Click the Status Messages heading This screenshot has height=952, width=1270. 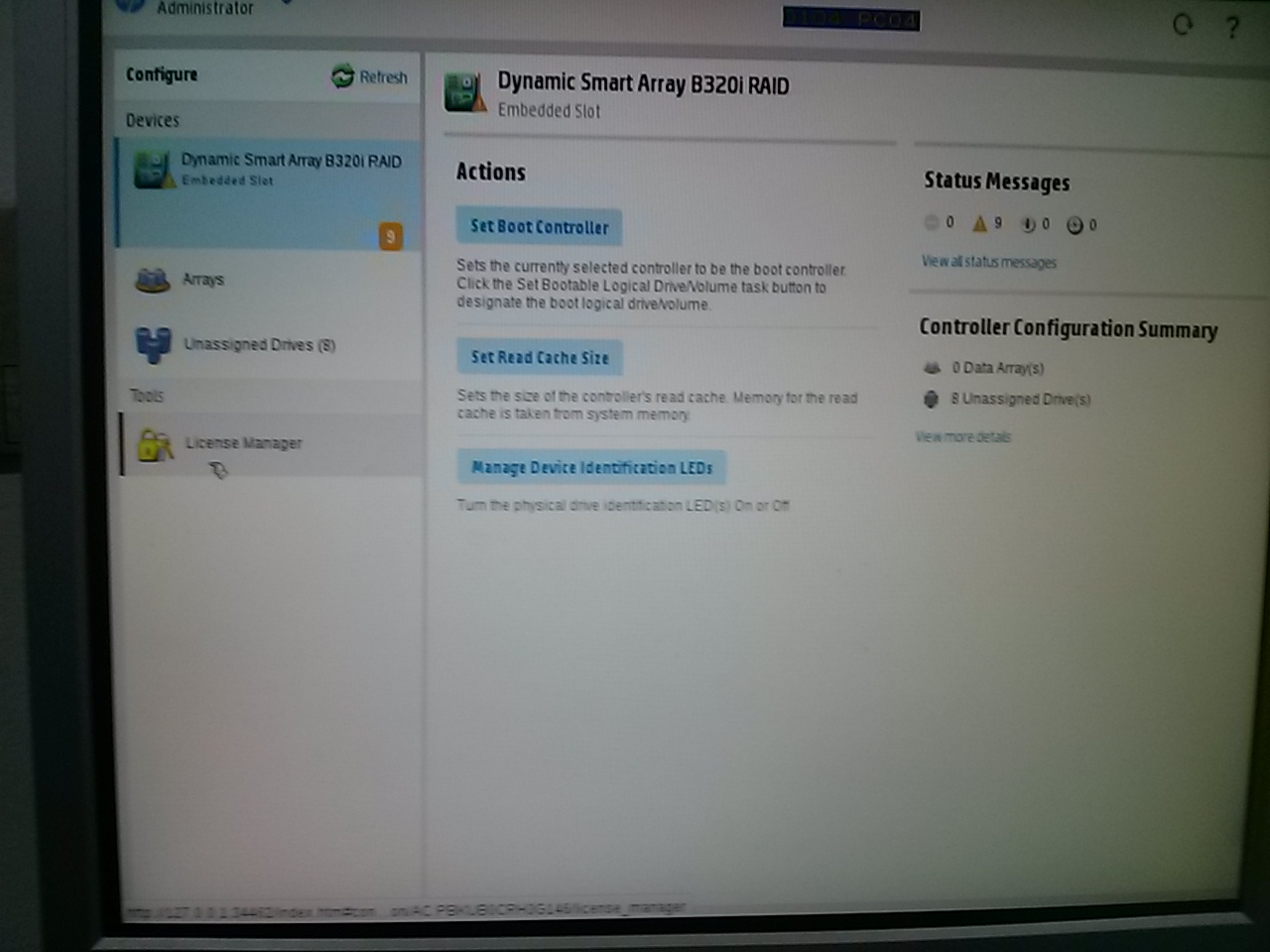click(x=997, y=181)
